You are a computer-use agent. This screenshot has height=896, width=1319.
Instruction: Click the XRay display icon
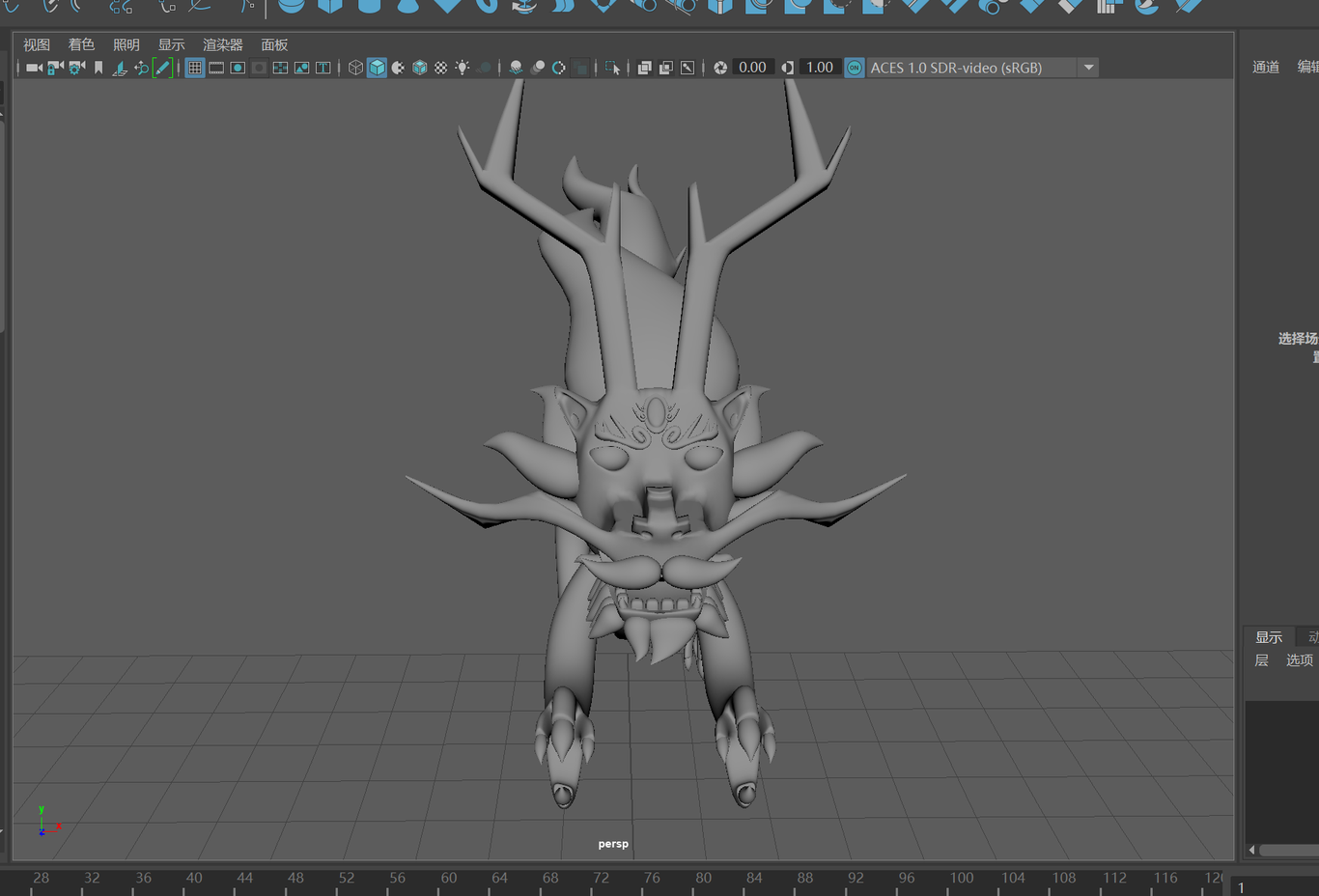(x=644, y=68)
